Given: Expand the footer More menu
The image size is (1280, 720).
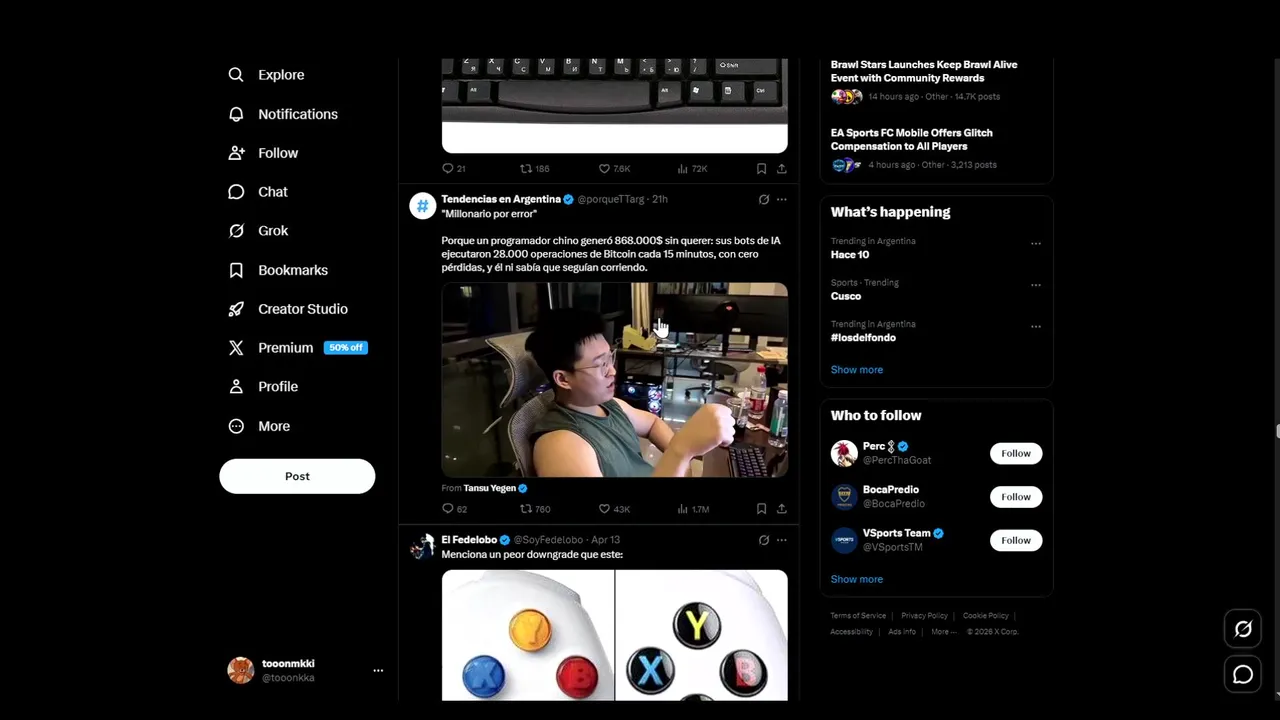Looking at the screenshot, I should [943, 632].
